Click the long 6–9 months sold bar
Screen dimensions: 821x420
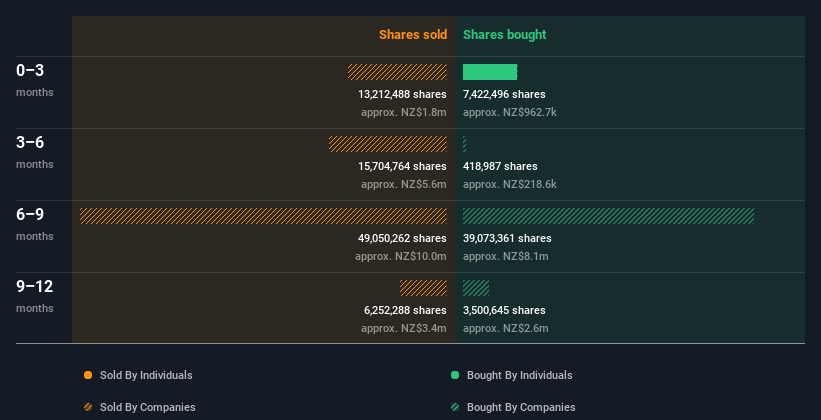tap(263, 216)
